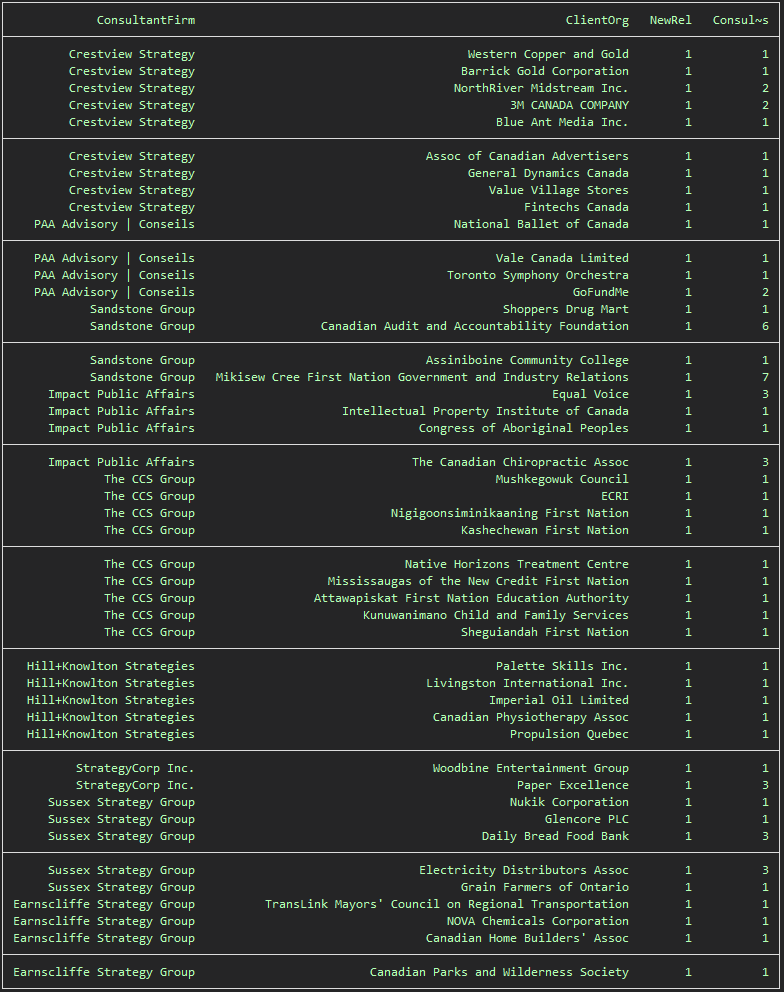Click Consul~s value 7 in Mikisew row
784x992 pixels.
pyautogui.click(x=766, y=377)
